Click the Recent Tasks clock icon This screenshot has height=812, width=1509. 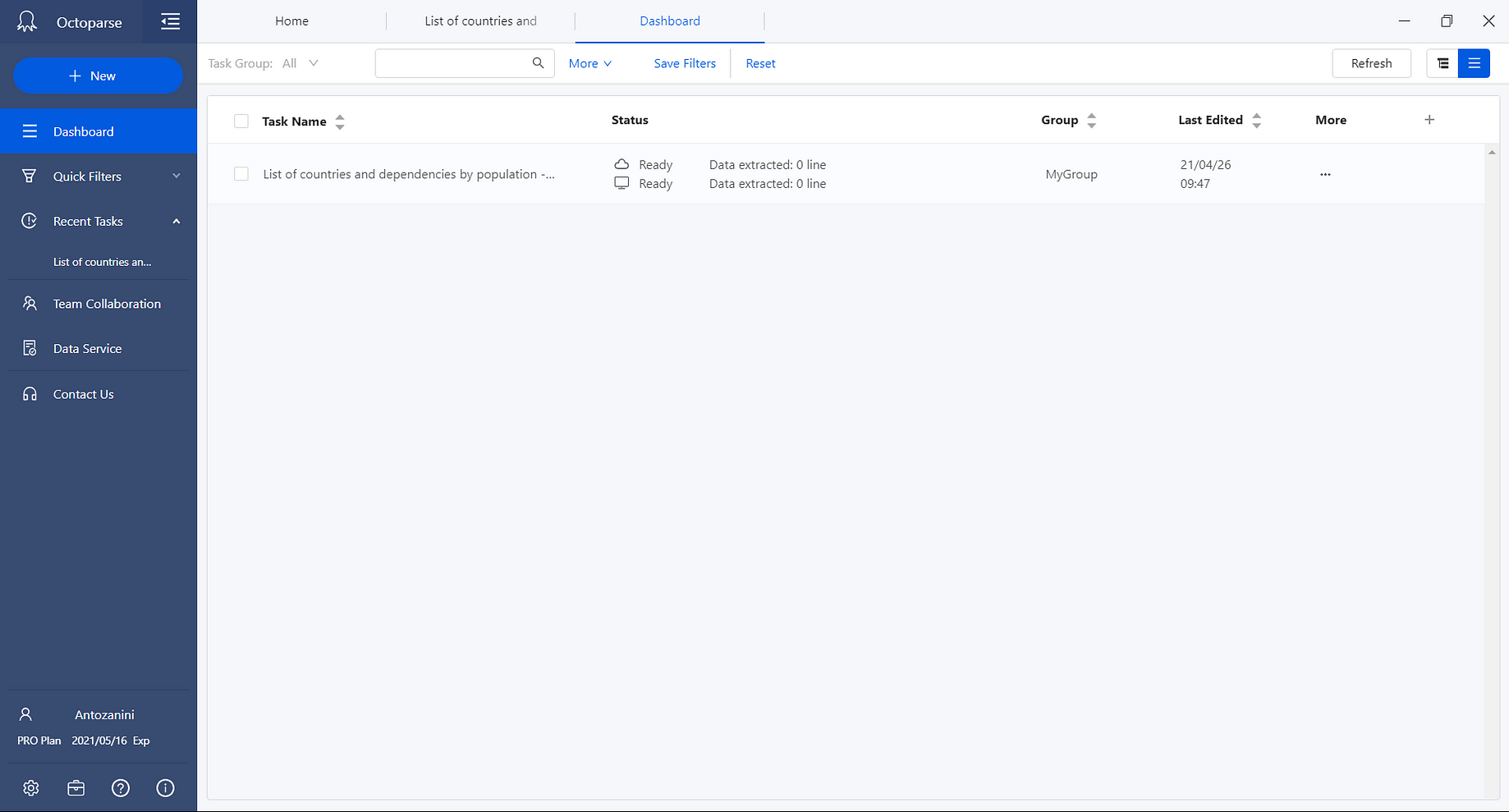(x=30, y=221)
